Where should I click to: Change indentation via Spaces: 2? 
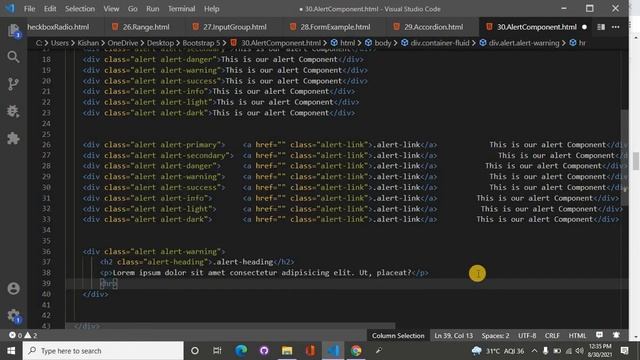click(x=496, y=336)
